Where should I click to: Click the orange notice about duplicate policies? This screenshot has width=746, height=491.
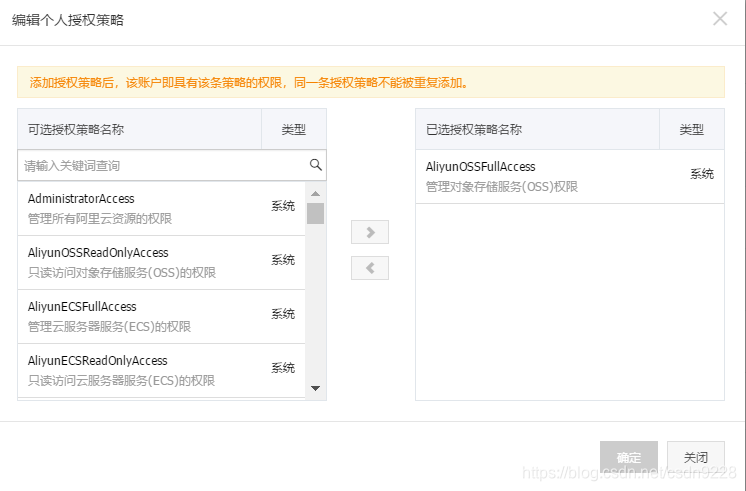tap(371, 82)
